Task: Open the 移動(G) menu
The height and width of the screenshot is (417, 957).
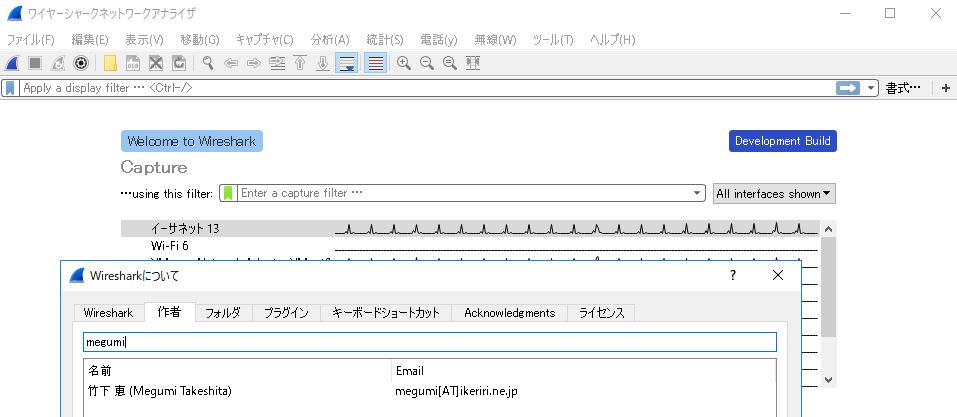Action: pos(200,40)
